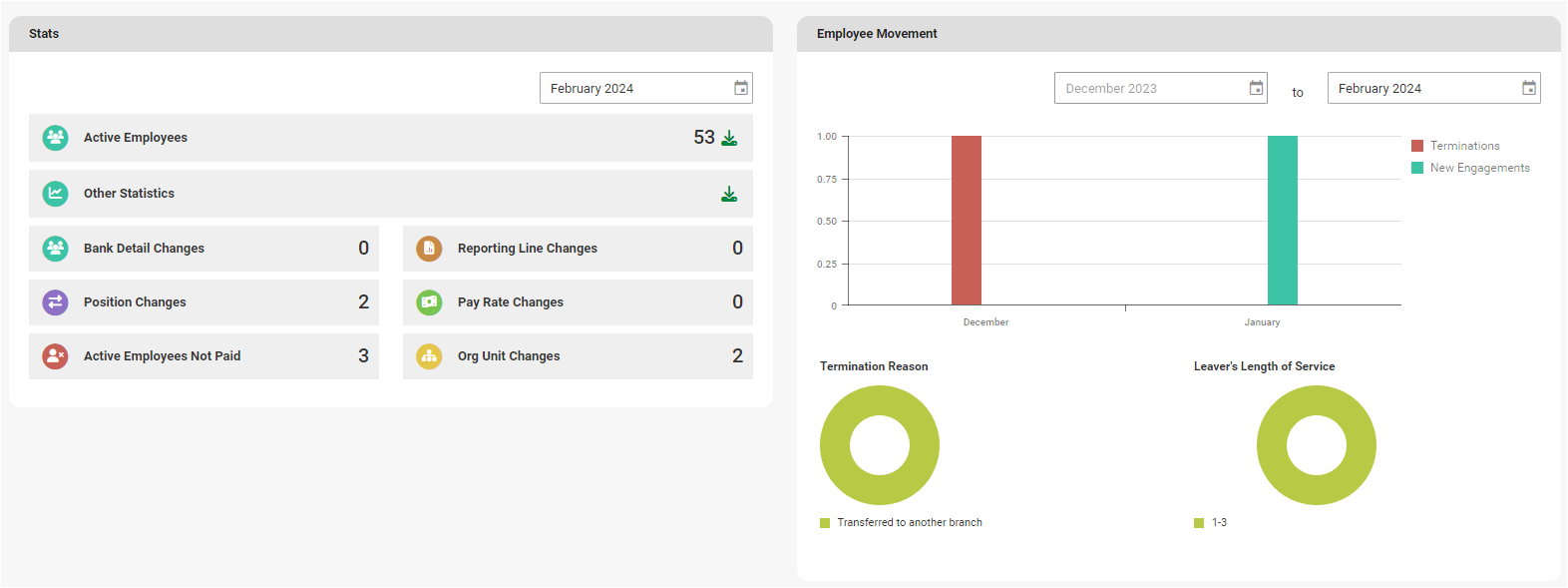The image size is (1568, 588).
Task: Click the red December terminations bar
Action: 966,220
